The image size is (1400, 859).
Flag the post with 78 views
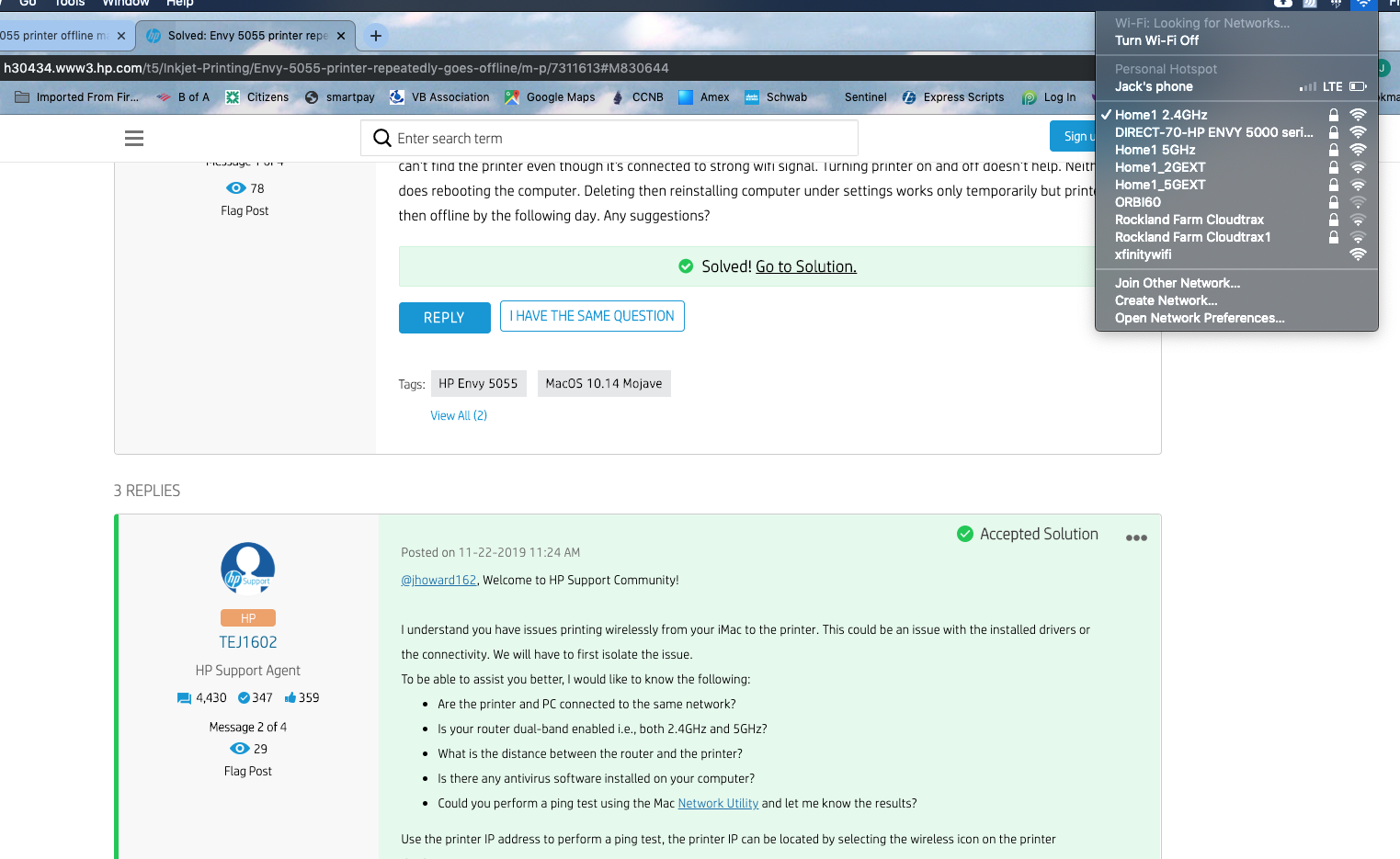(x=245, y=211)
